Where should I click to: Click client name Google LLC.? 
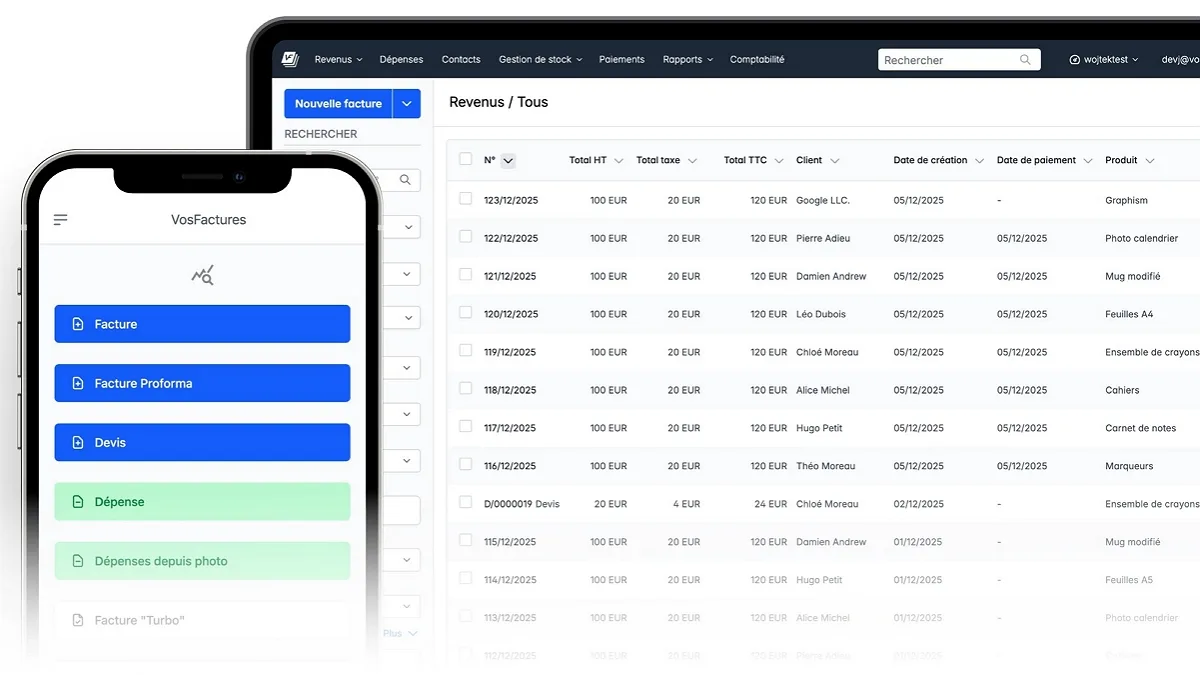pyautogui.click(x=823, y=200)
